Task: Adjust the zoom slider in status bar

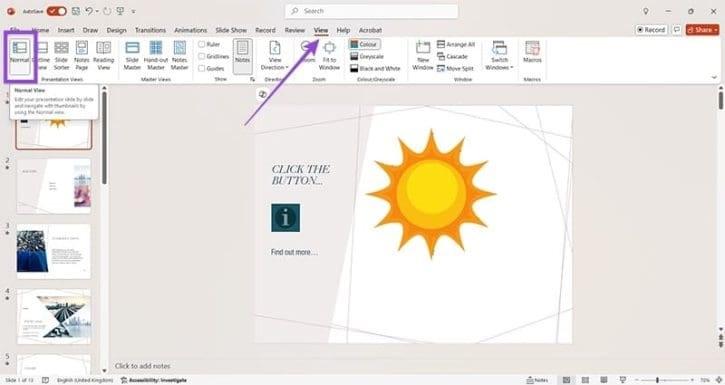Action: click(657, 380)
